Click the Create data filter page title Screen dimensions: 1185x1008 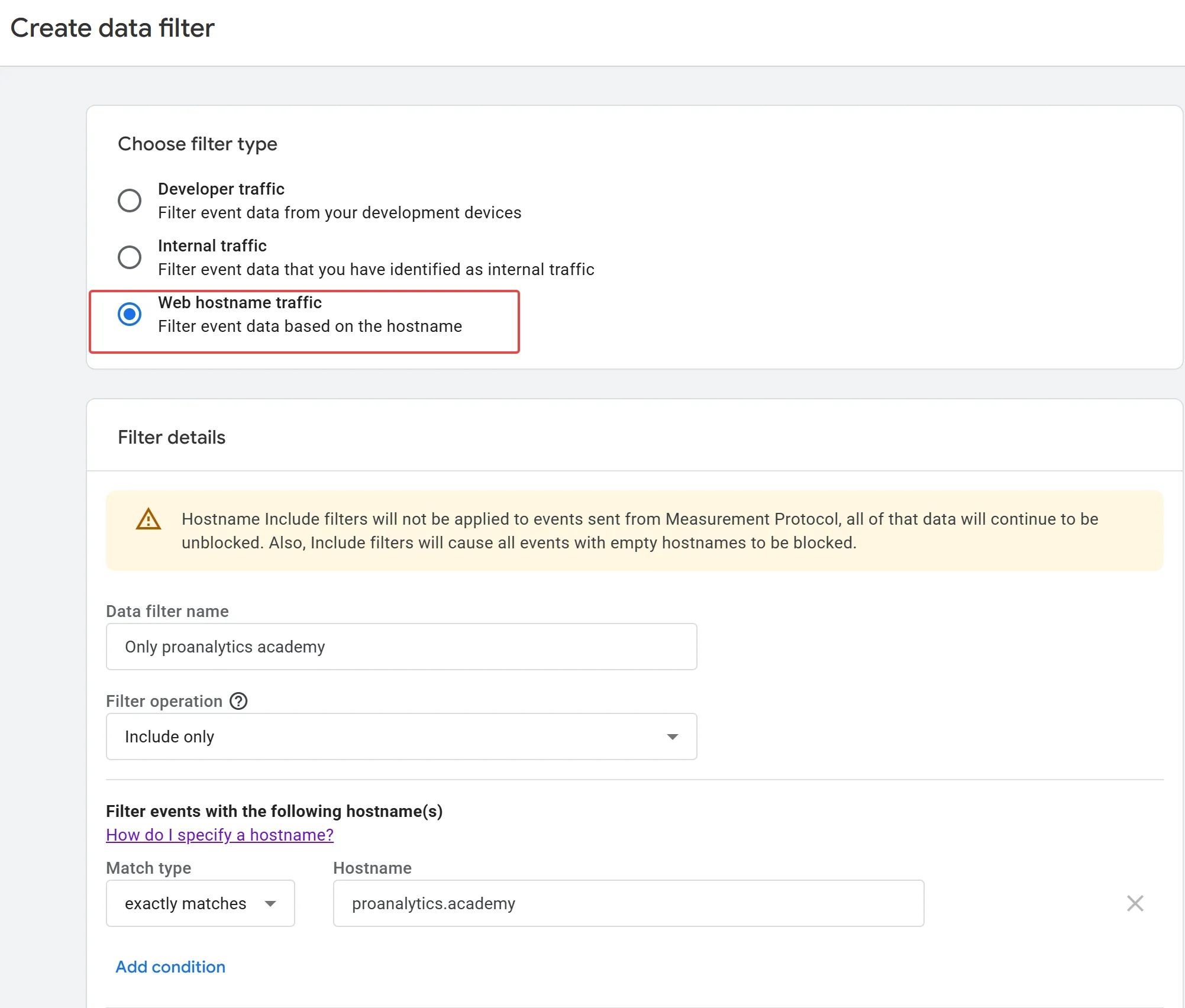[x=112, y=28]
